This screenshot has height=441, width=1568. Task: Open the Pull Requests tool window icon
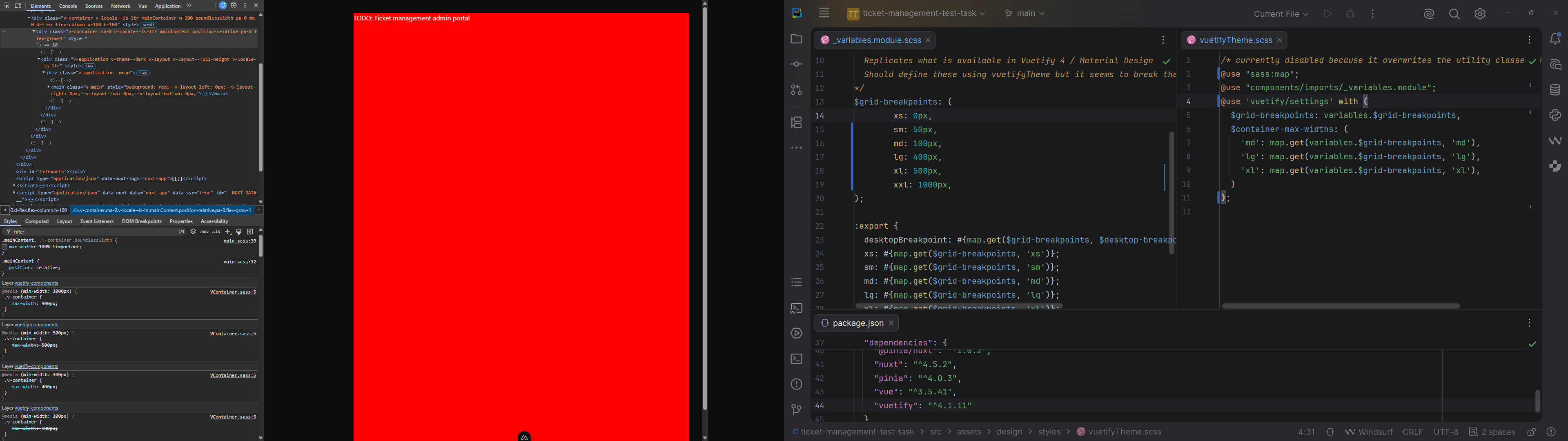[x=796, y=90]
